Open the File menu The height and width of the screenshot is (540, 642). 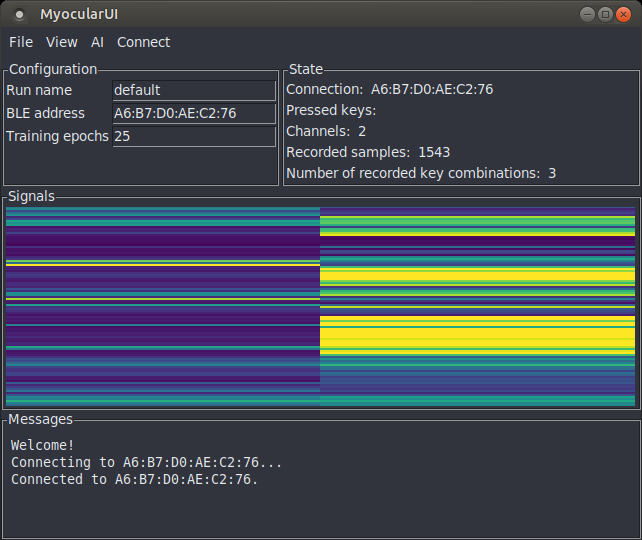[21, 42]
